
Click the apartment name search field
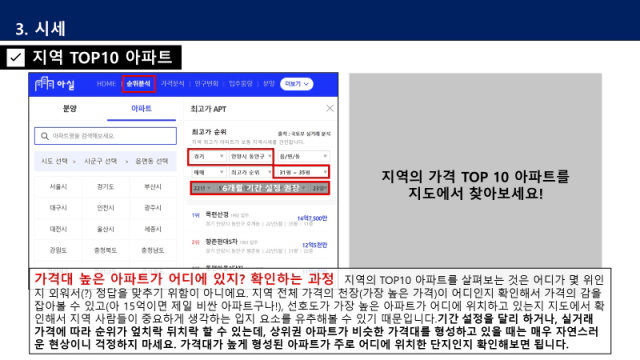click(x=105, y=136)
